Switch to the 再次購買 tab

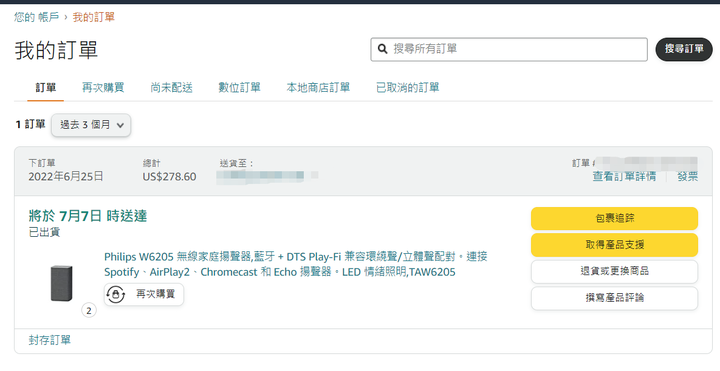click(103, 87)
